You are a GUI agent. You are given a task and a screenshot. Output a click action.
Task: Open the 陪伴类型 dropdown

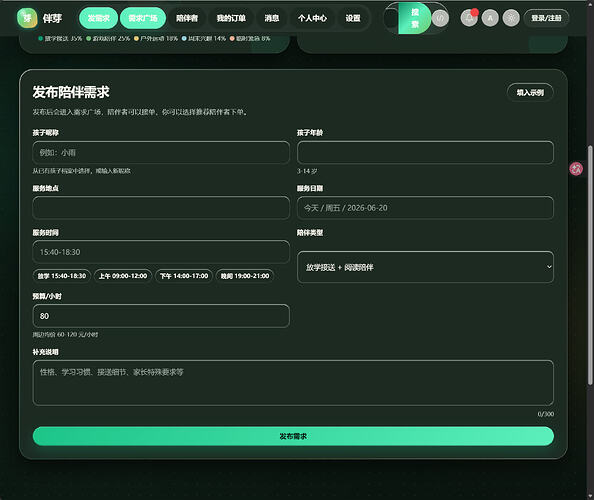(425, 267)
